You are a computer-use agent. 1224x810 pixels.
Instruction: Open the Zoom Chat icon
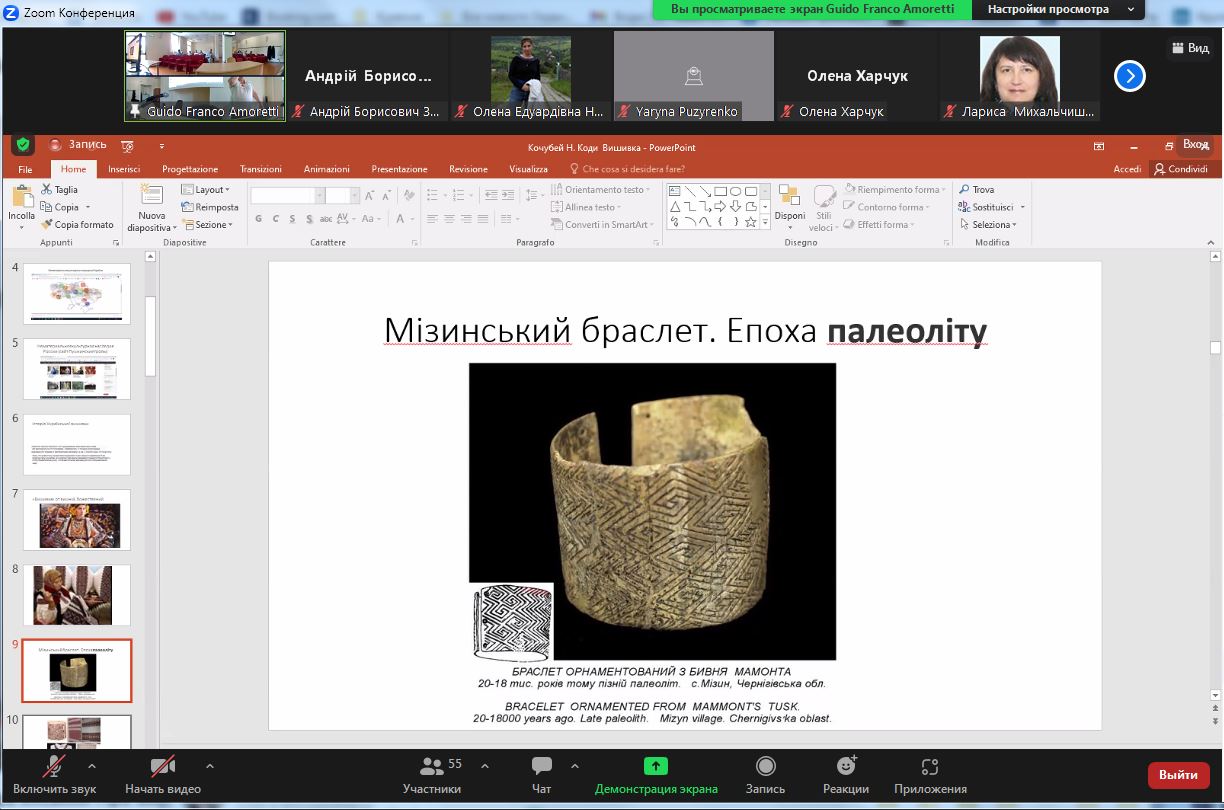click(x=541, y=767)
